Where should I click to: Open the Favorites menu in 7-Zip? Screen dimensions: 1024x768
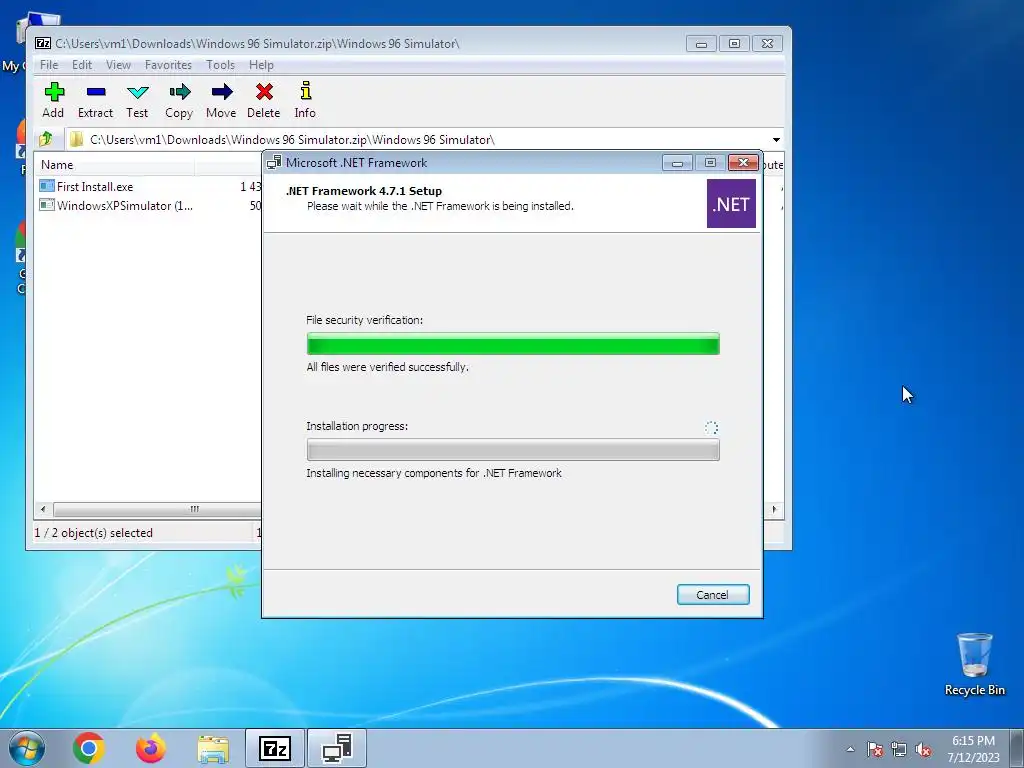point(168,65)
